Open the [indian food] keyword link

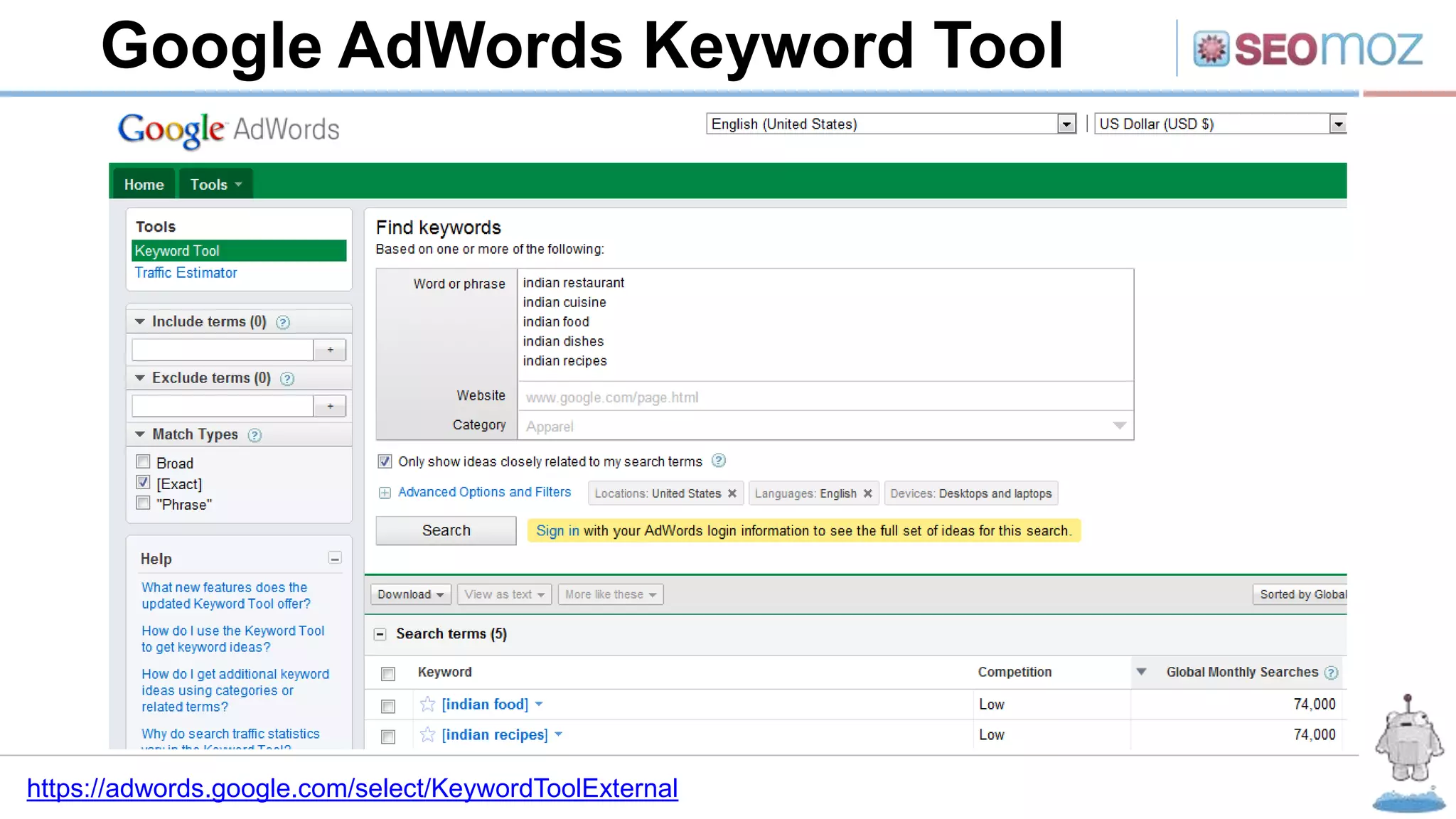485,704
